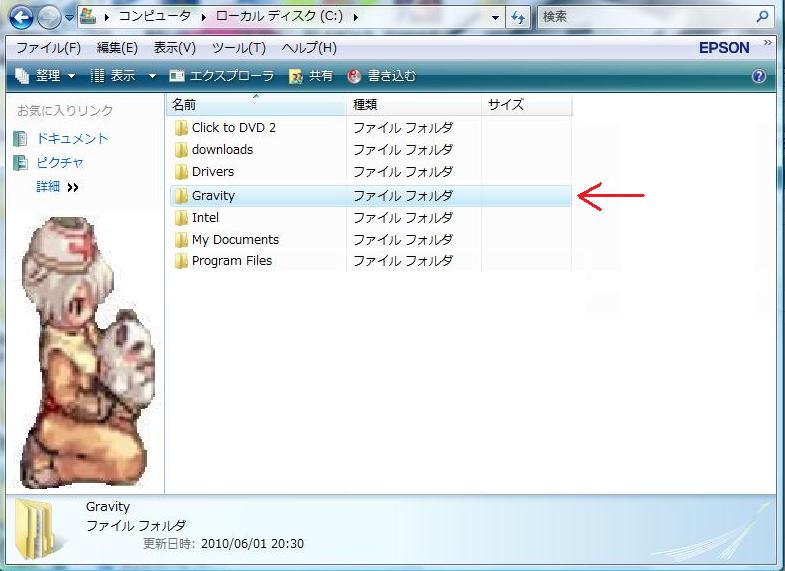The width and height of the screenshot is (785, 571).
Task: Open help via the blue question mark
Action: (759, 76)
